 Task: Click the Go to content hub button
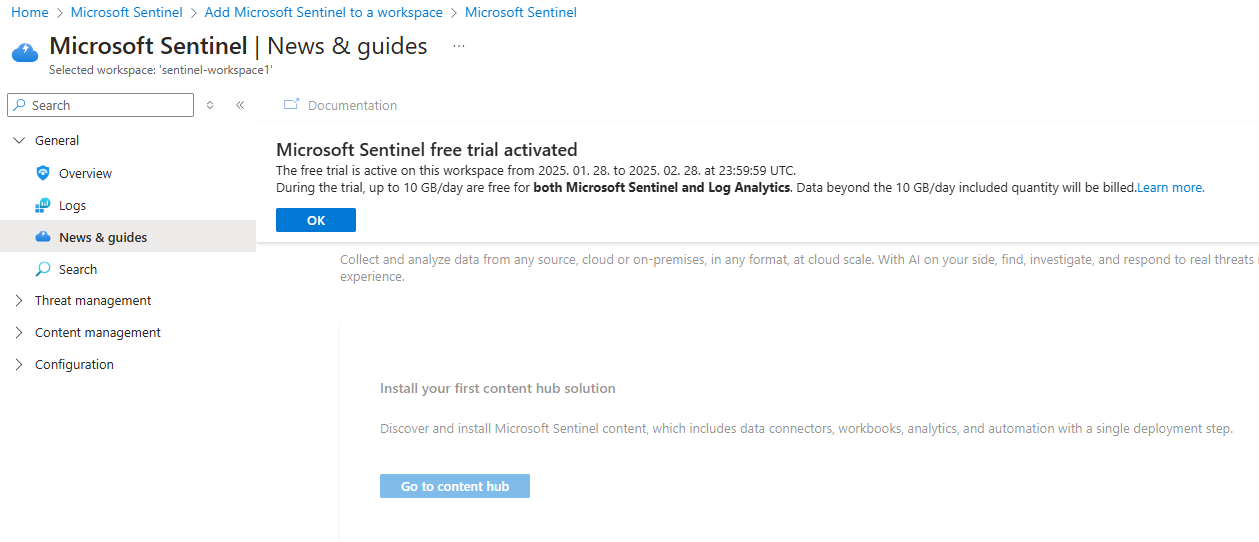pos(455,486)
